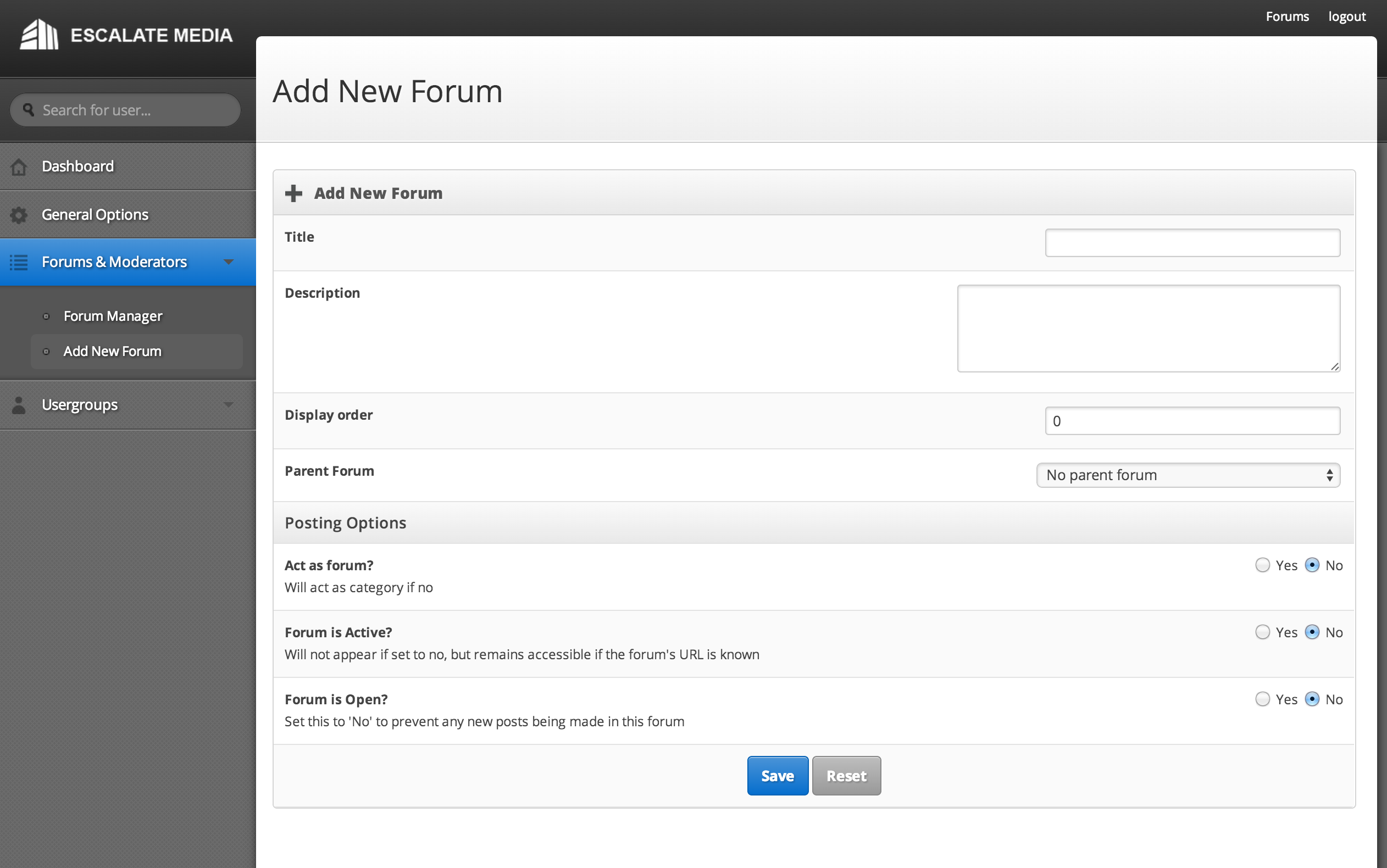The width and height of the screenshot is (1387, 868).
Task: Expand the Usergroups menu arrow
Action: [229, 405]
